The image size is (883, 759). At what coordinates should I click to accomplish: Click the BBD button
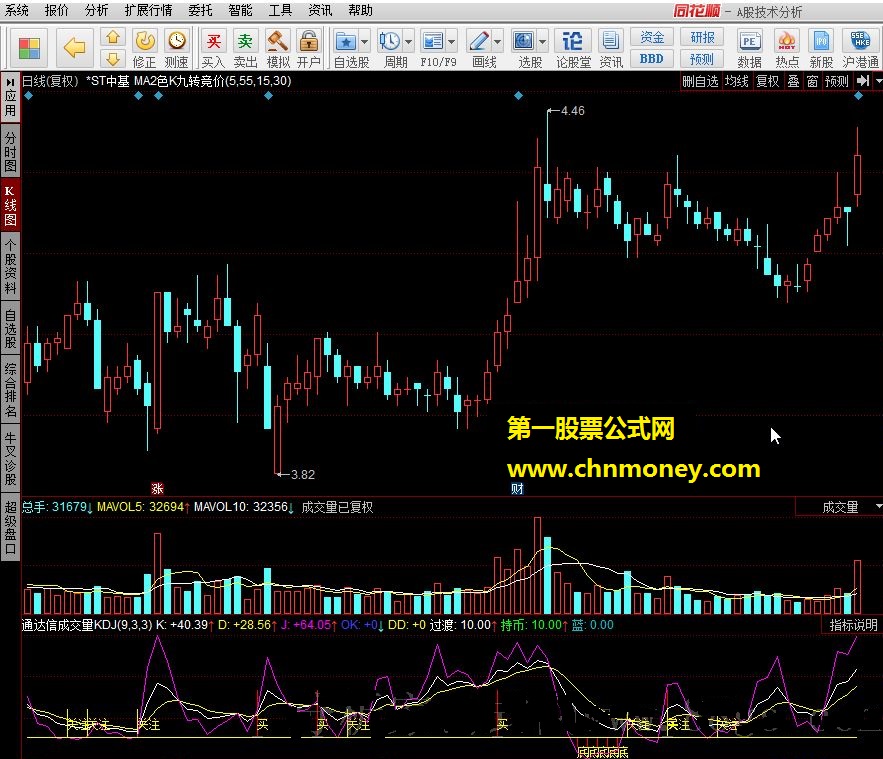(652, 59)
